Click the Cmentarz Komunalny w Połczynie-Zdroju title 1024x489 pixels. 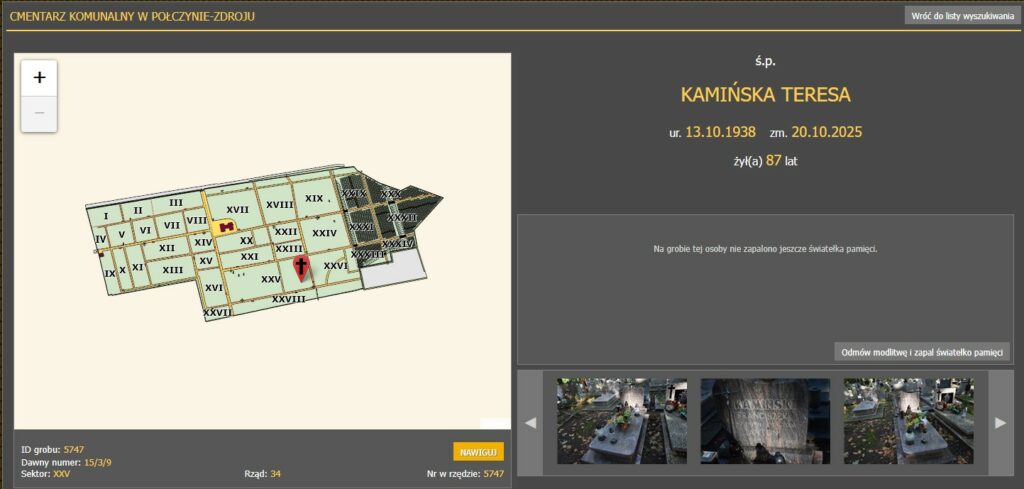pyautogui.click(x=133, y=16)
